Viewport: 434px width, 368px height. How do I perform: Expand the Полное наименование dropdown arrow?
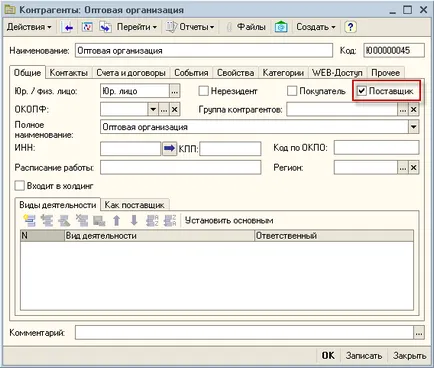click(414, 127)
